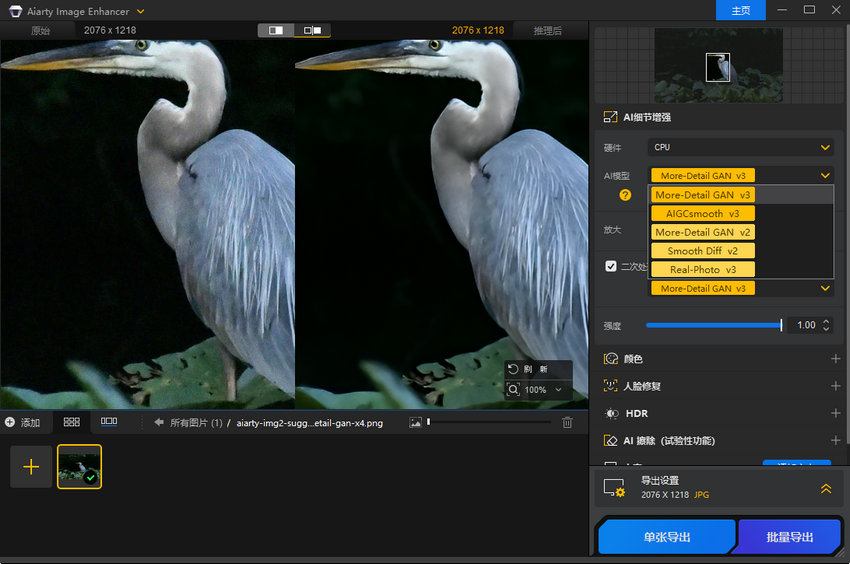
Task: Click the 批量导出 batch export button
Action: pos(789,537)
